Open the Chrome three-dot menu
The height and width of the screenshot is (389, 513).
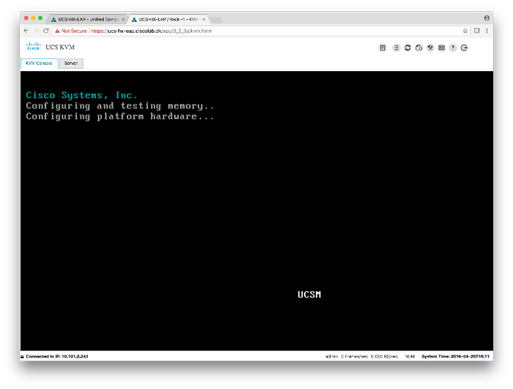[x=487, y=31]
